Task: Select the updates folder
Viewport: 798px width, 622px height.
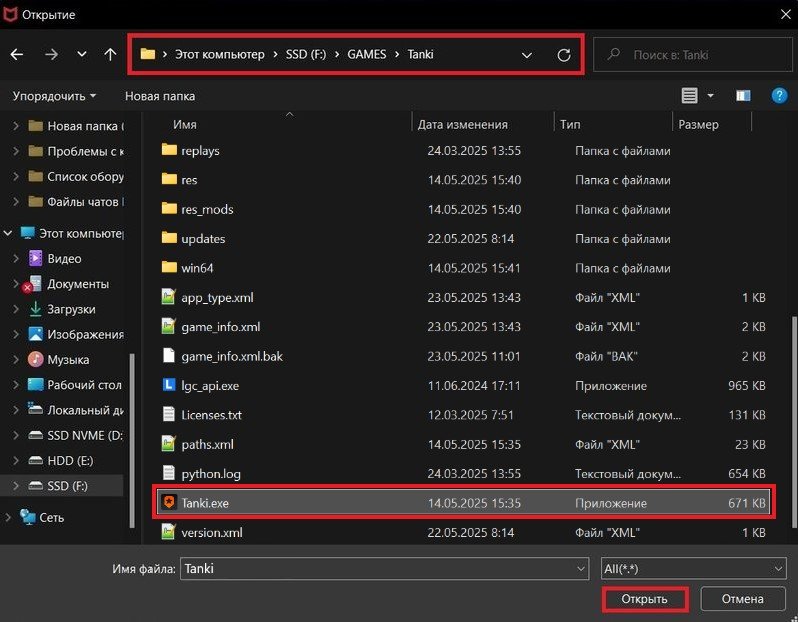Action: click(x=462, y=239)
